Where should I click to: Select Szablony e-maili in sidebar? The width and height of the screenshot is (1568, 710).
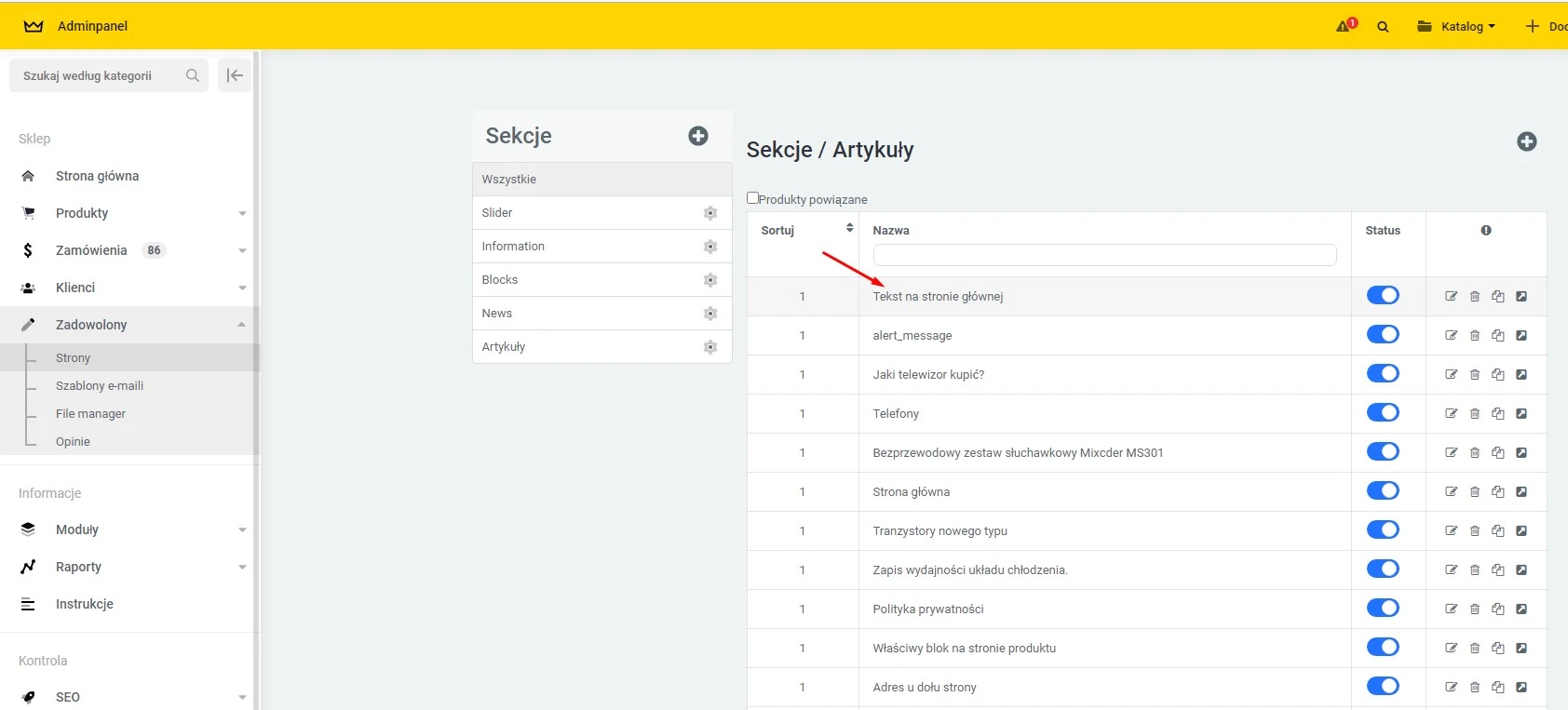click(x=100, y=385)
